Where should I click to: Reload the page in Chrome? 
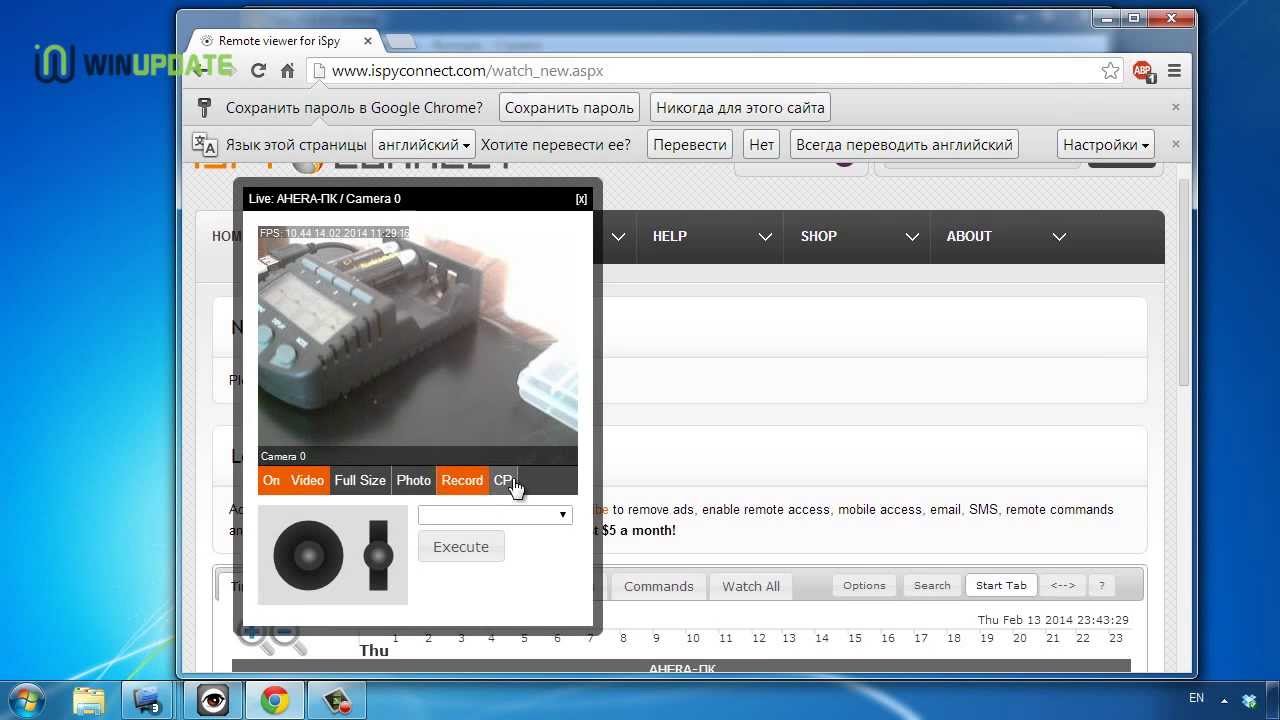tap(258, 71)
